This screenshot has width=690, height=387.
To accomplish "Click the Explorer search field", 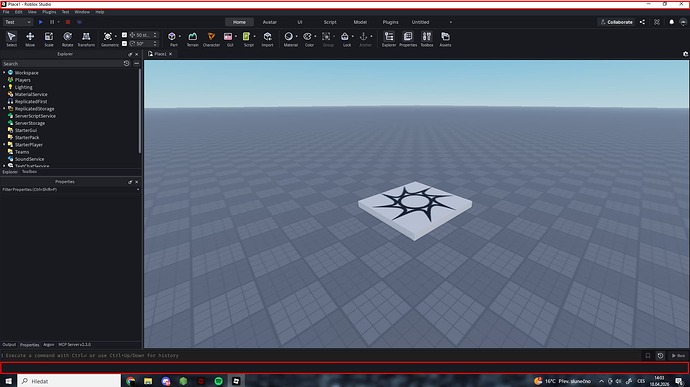I will point(62,64).
